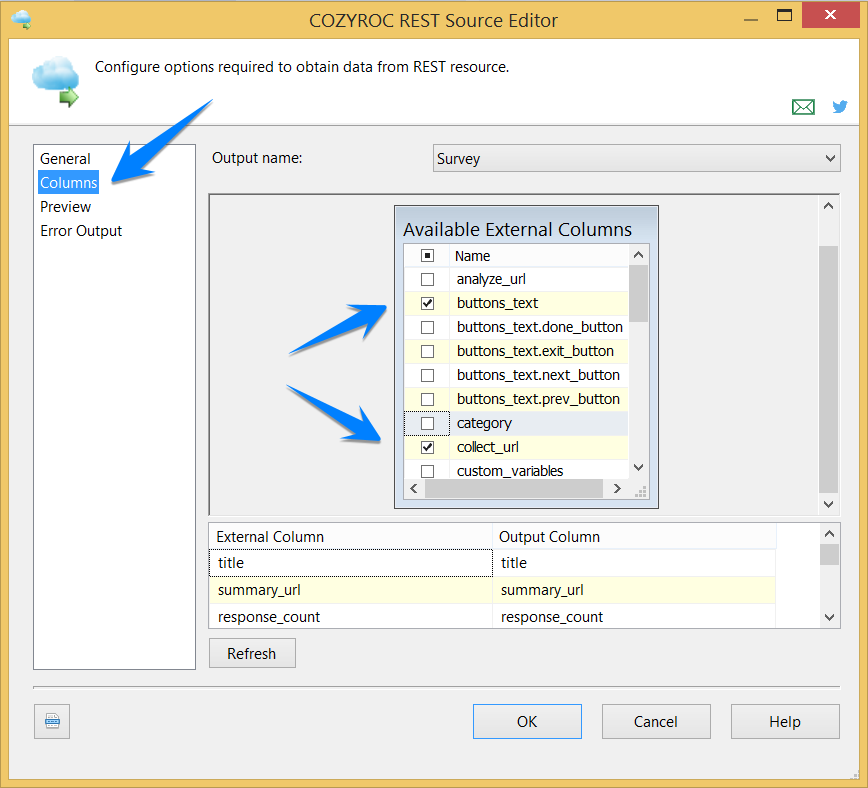Select the summary_url output column cell
868x788 pixels.
point(634,590)
